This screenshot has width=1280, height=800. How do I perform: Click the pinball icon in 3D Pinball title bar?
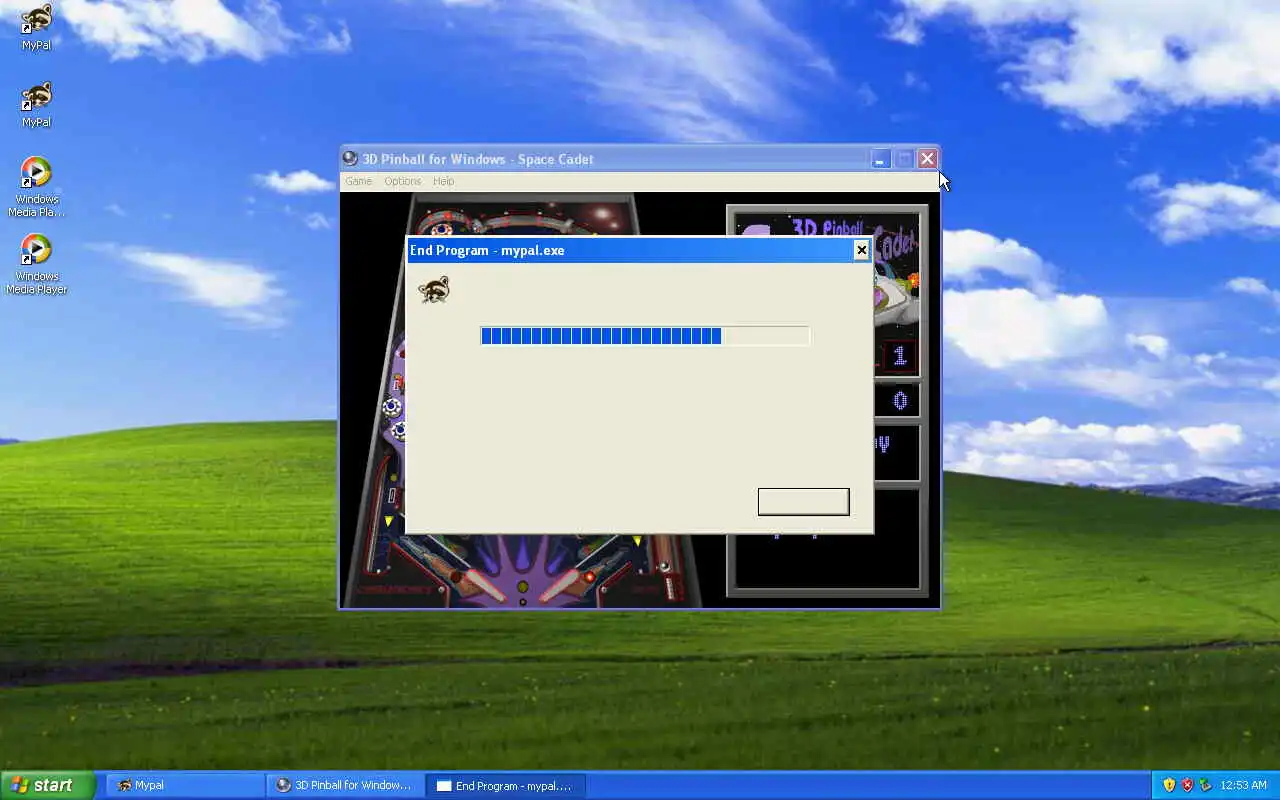click(x=350, y=158)
